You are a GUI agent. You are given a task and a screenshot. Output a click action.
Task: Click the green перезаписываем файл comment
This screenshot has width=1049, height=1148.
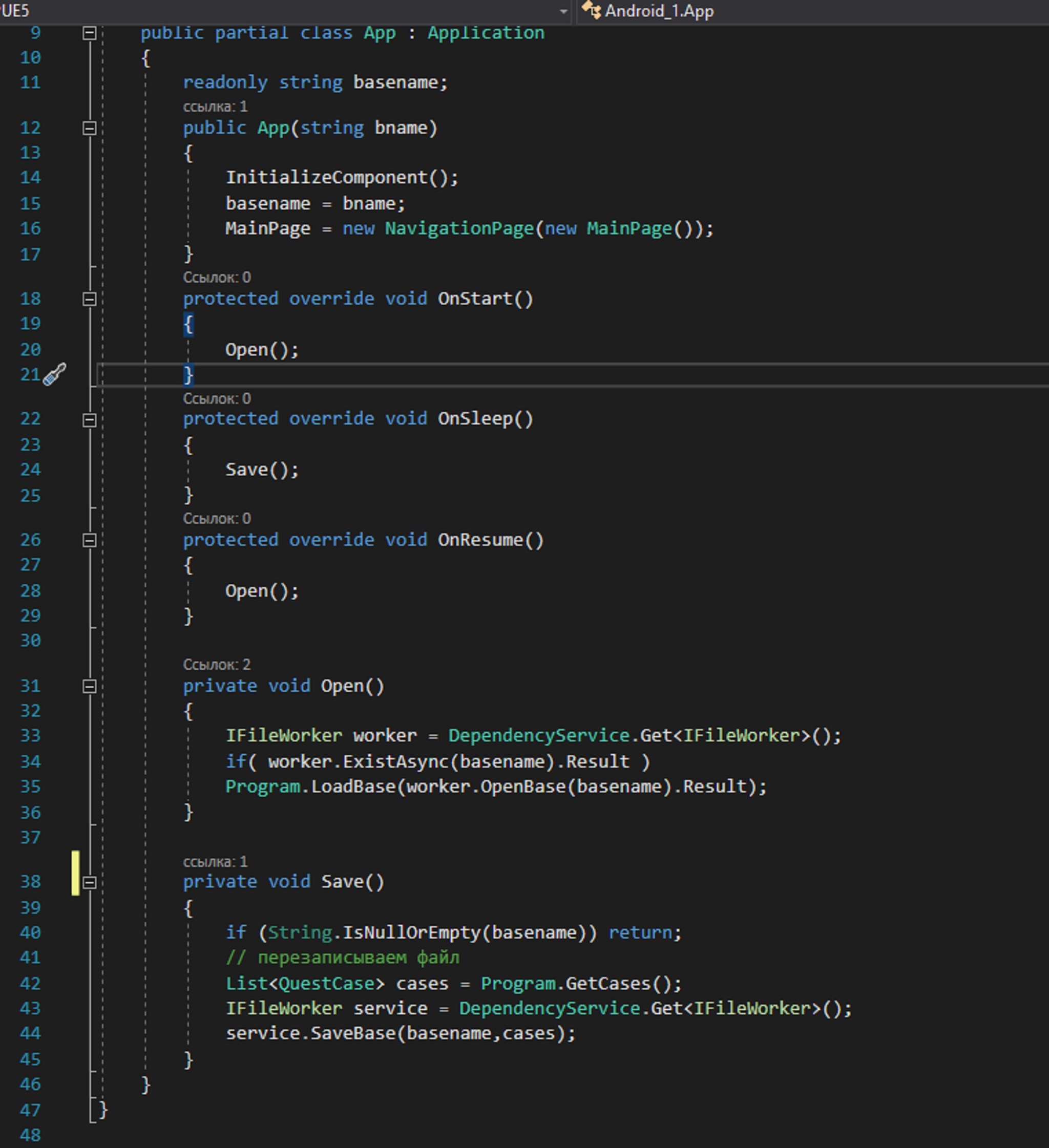(x=342, y=958)
